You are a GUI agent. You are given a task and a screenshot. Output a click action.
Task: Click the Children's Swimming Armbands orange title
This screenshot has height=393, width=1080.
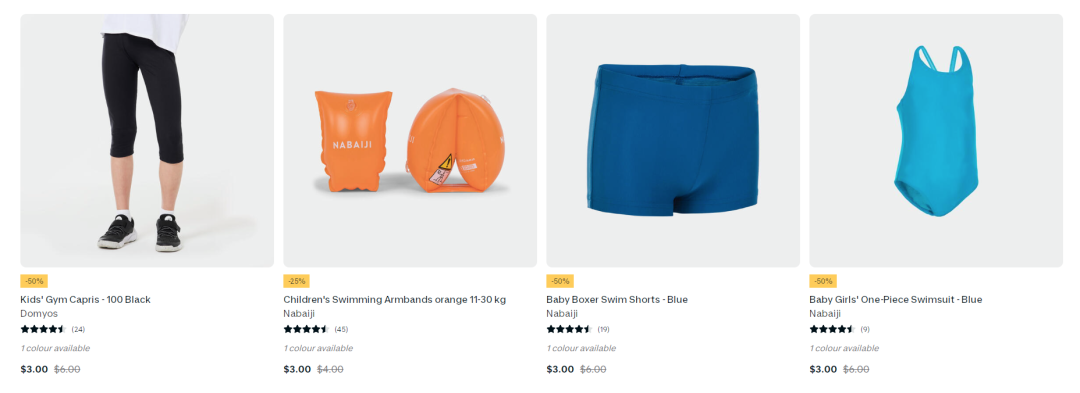click(395, 299)
